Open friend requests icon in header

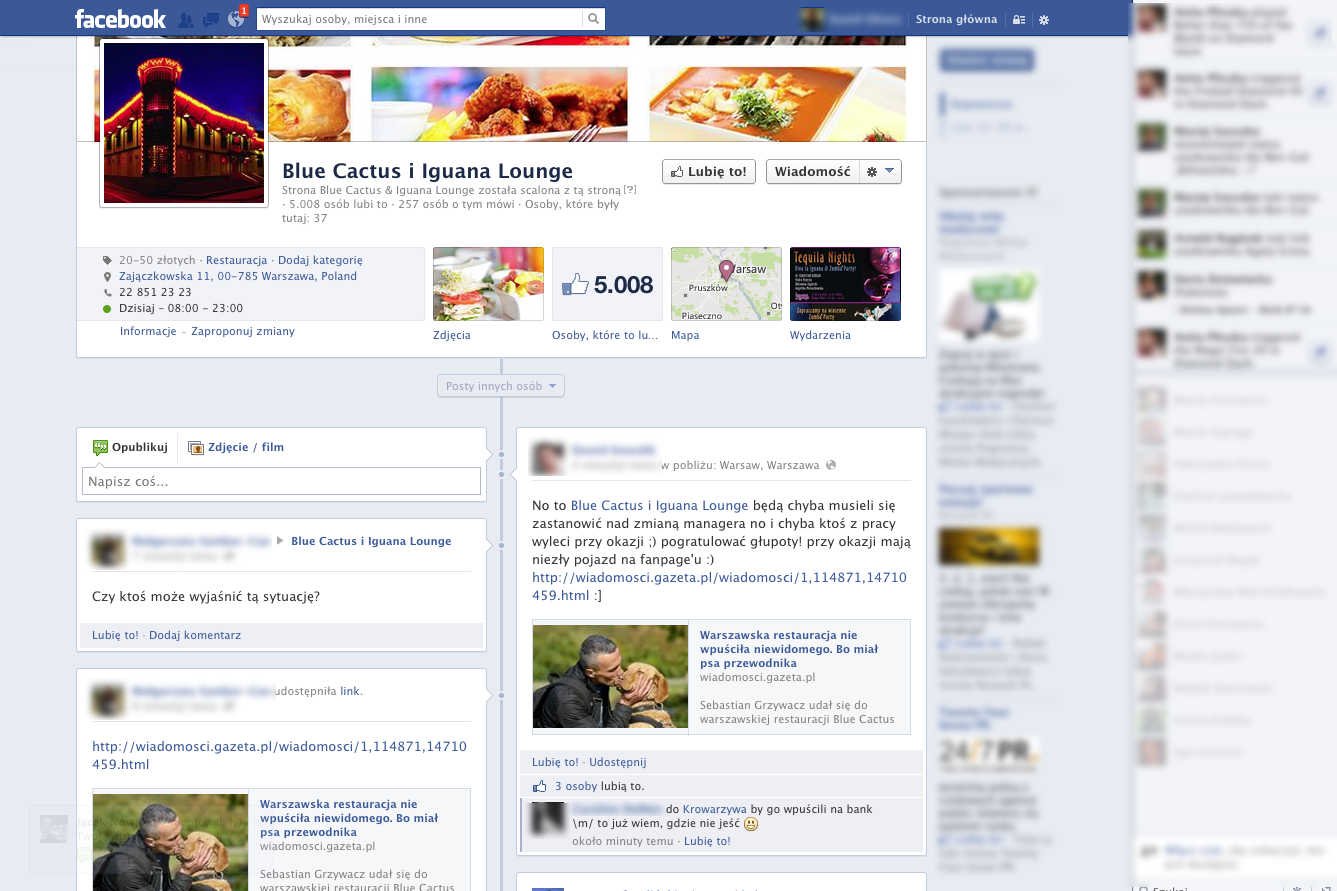tap(185, 19)
